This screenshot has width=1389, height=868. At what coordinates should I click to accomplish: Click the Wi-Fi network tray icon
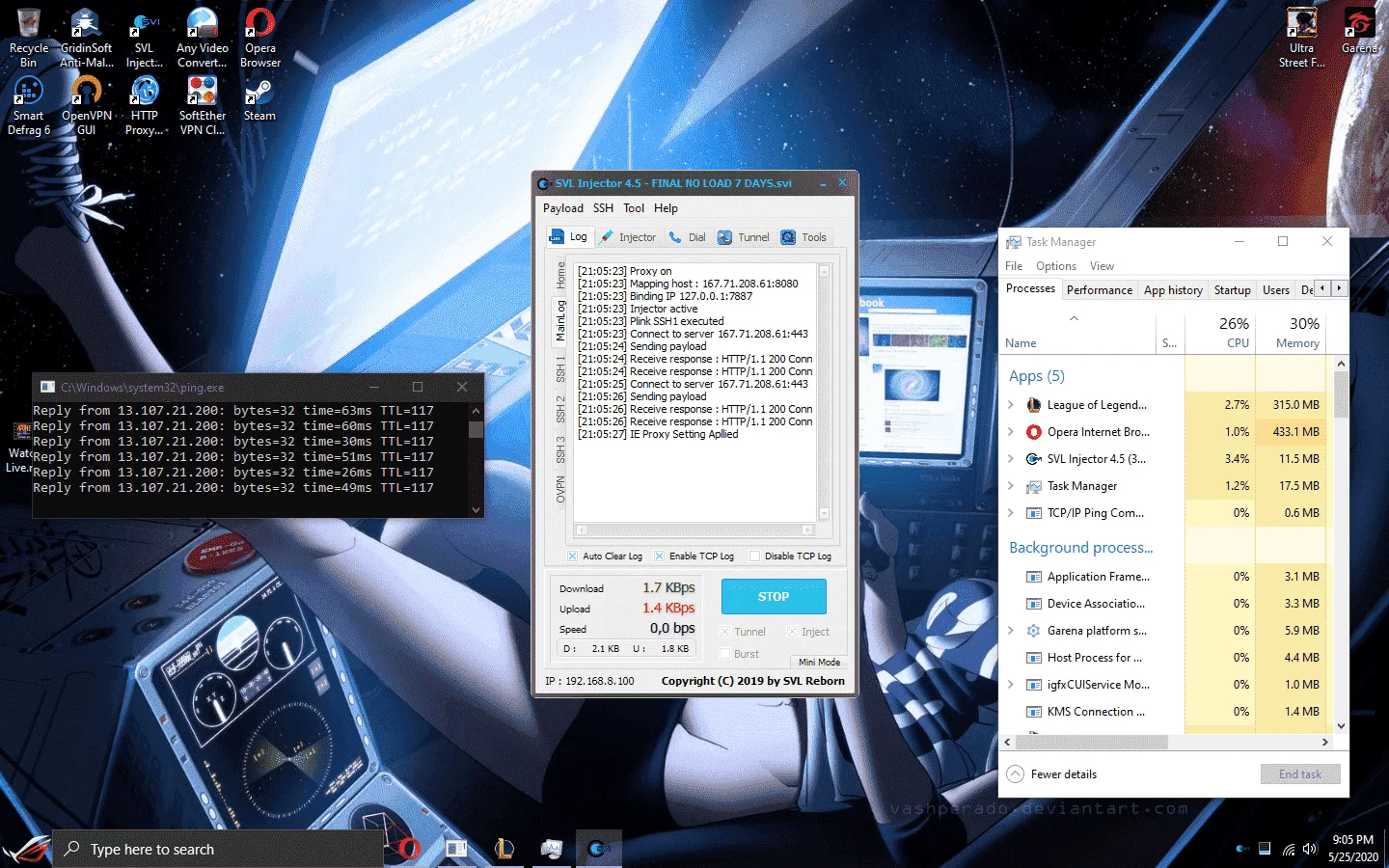1289,849
